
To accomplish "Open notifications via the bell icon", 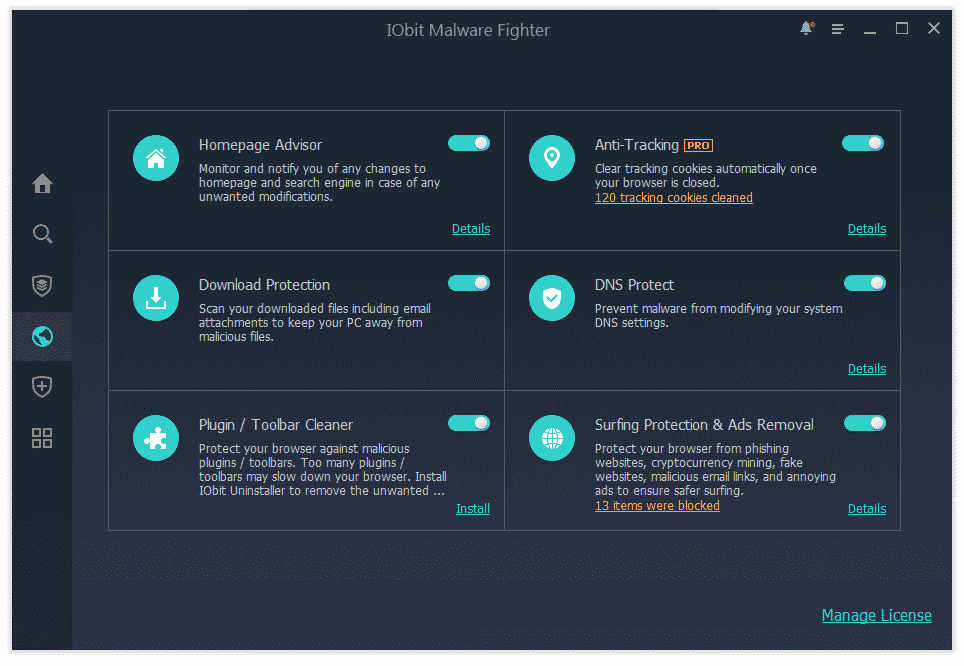I will coord(805,29).
